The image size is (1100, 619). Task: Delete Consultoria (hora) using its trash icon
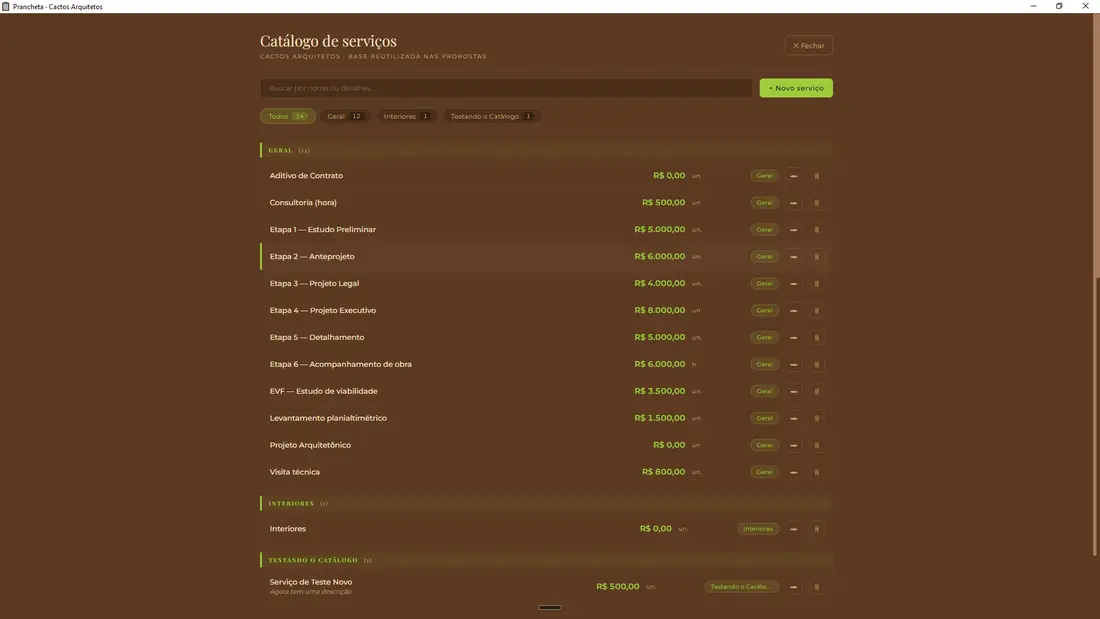click(x=817, y=203)
